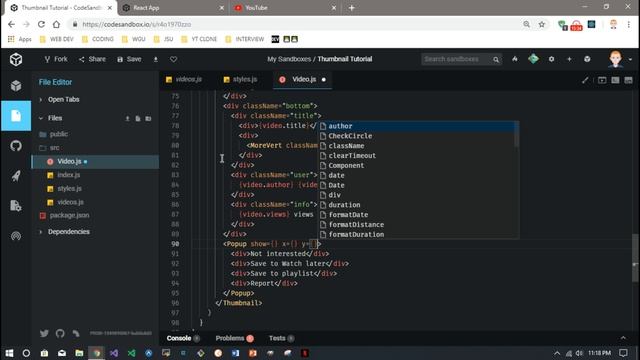
Task: Show hidden system tray icons
Action: pos(557,353)
